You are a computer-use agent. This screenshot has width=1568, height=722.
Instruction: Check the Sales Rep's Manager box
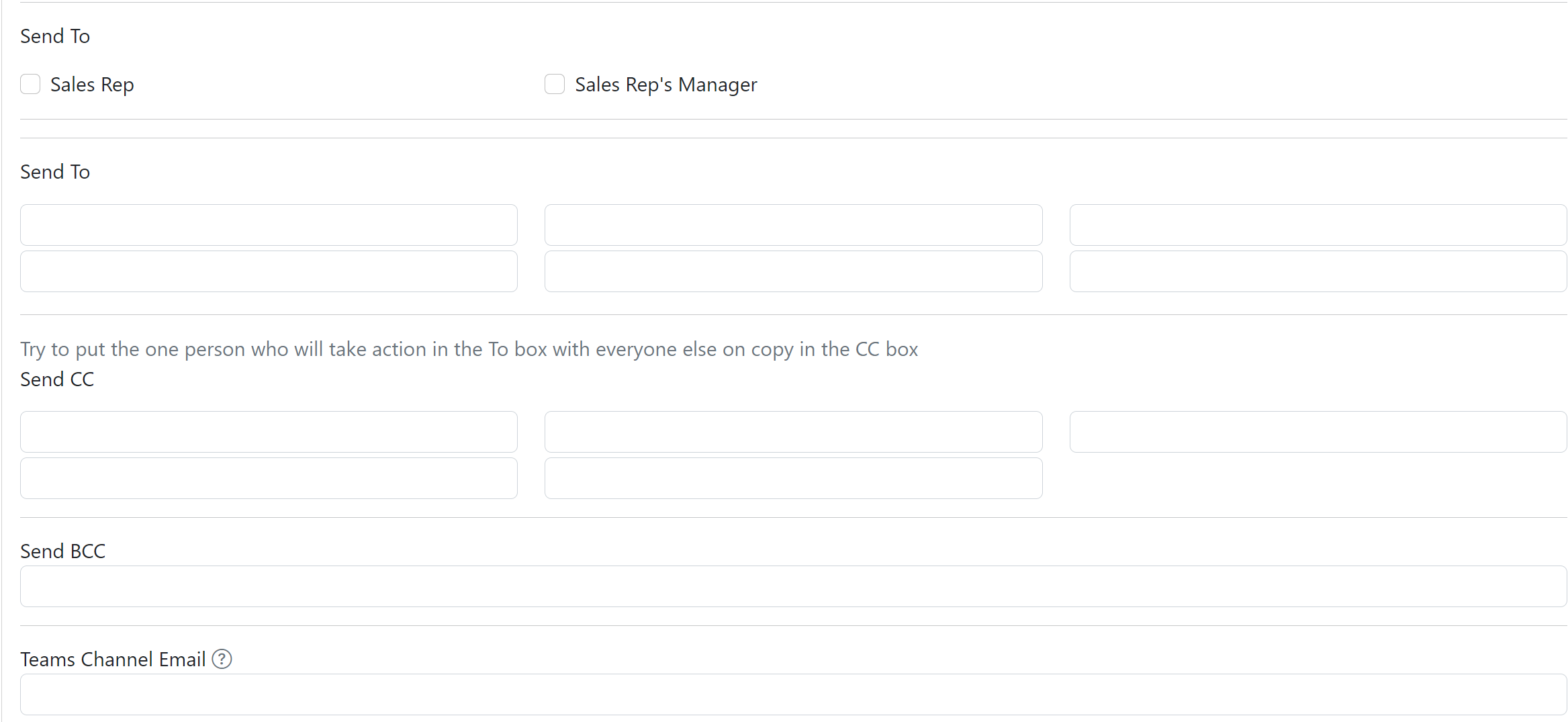pyautogui.click(x=555, y=84)
